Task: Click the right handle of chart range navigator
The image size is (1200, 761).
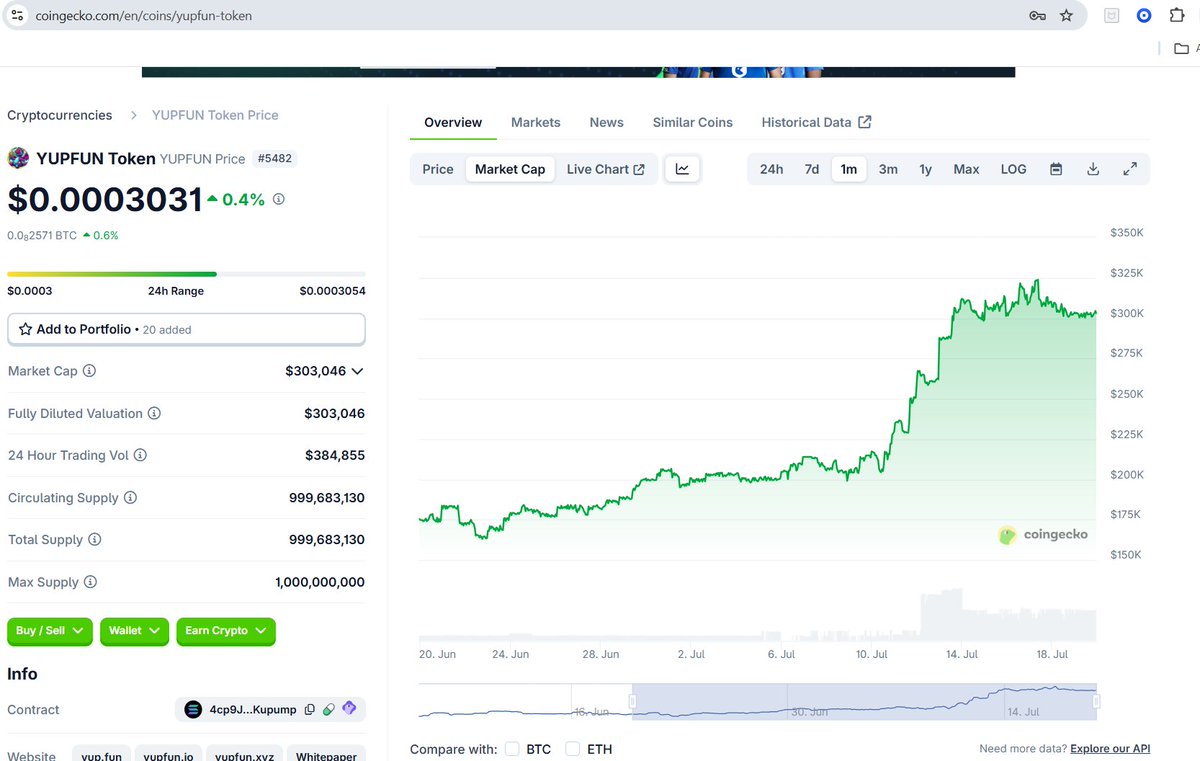Action: (x=1097, y=702)
